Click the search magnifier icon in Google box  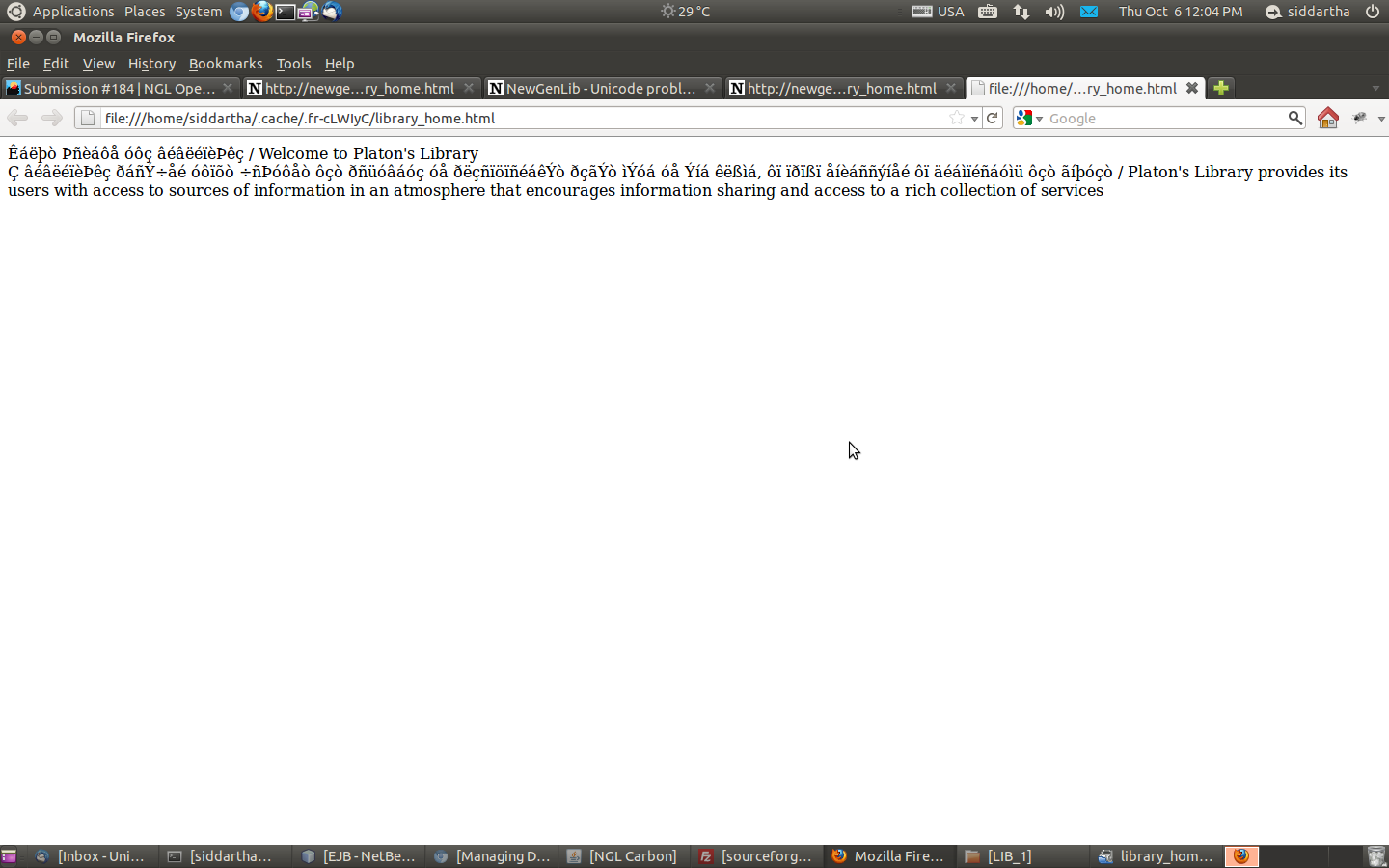click(x=1294, y=118)
